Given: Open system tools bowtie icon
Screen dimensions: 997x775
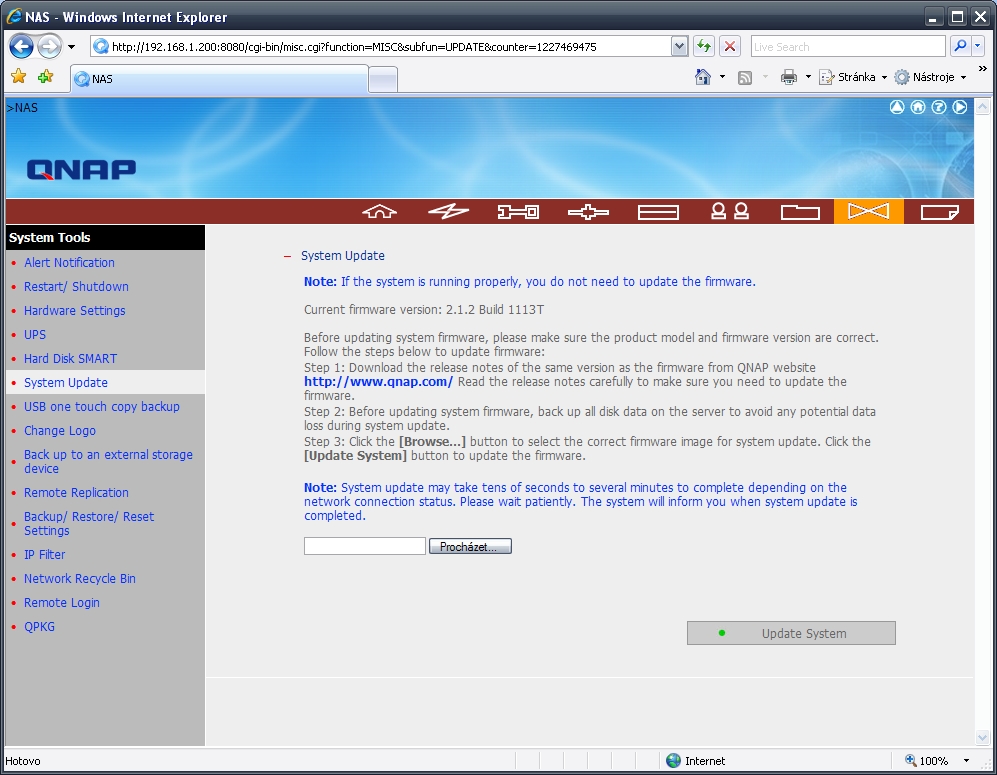Looking at the screenshot, I should pyautogui.click(x=869, y=211).
